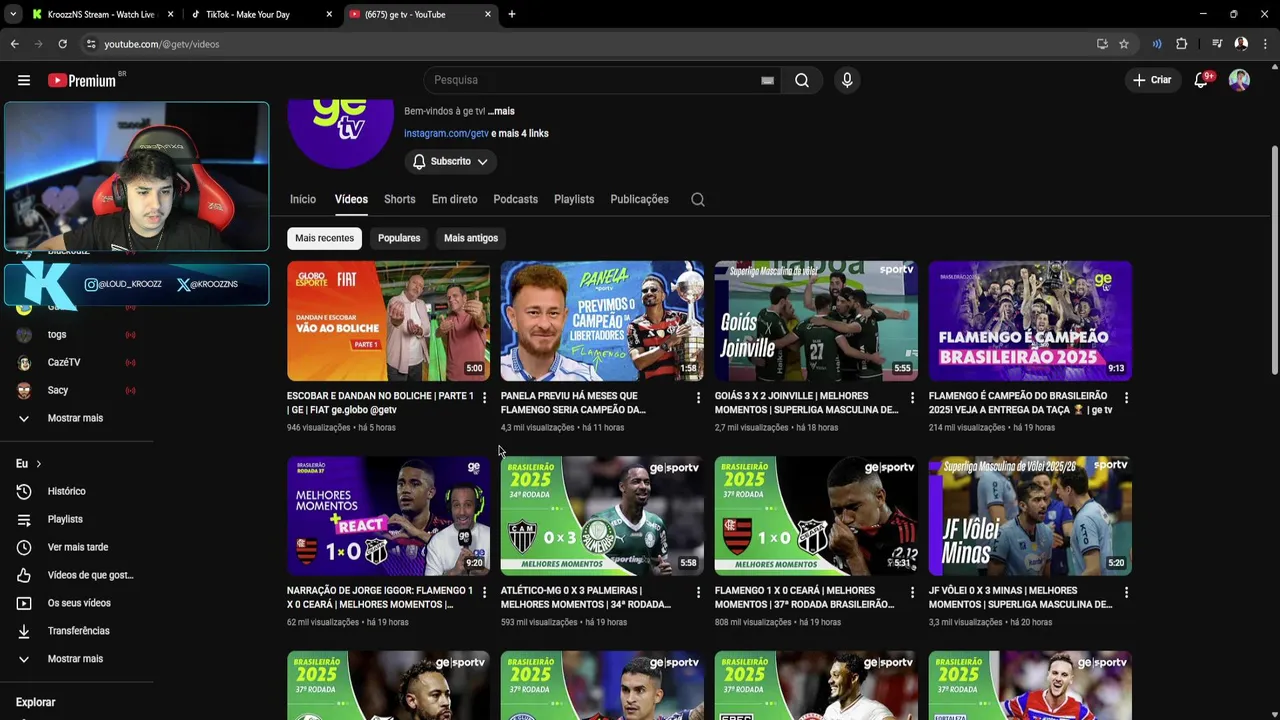Open Chrome three-dot menu
This screenshot has height=720, width=1280.
click(1265, 44)
